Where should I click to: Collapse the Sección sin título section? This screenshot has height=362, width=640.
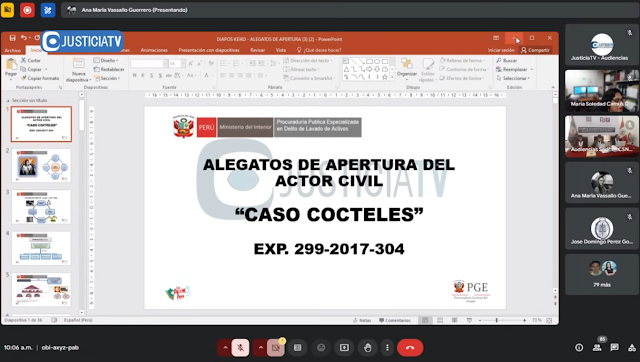(x=8, y=100)
